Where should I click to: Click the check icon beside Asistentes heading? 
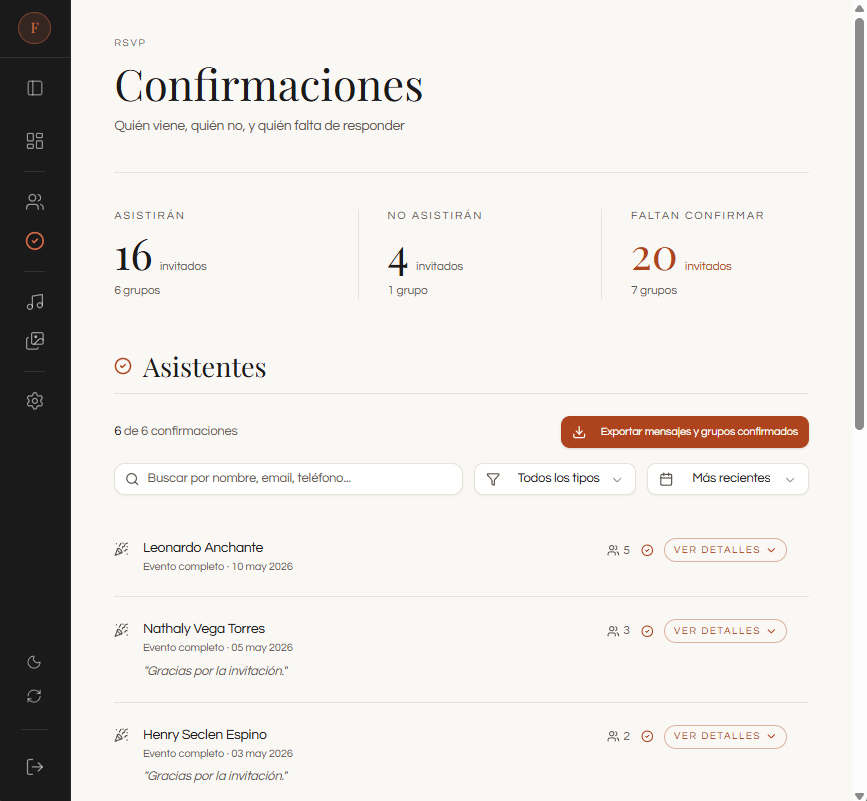click(x=123, y=366)
